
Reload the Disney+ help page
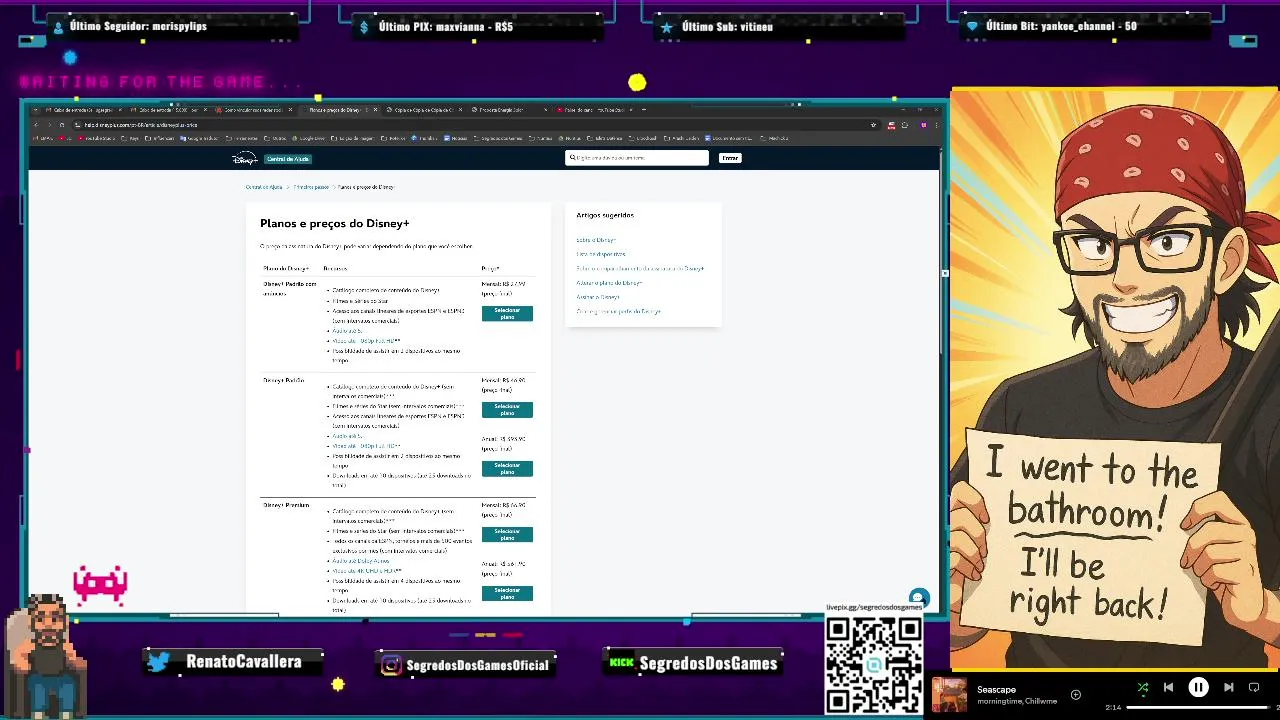pyautogui.click(x=61, y=125)
